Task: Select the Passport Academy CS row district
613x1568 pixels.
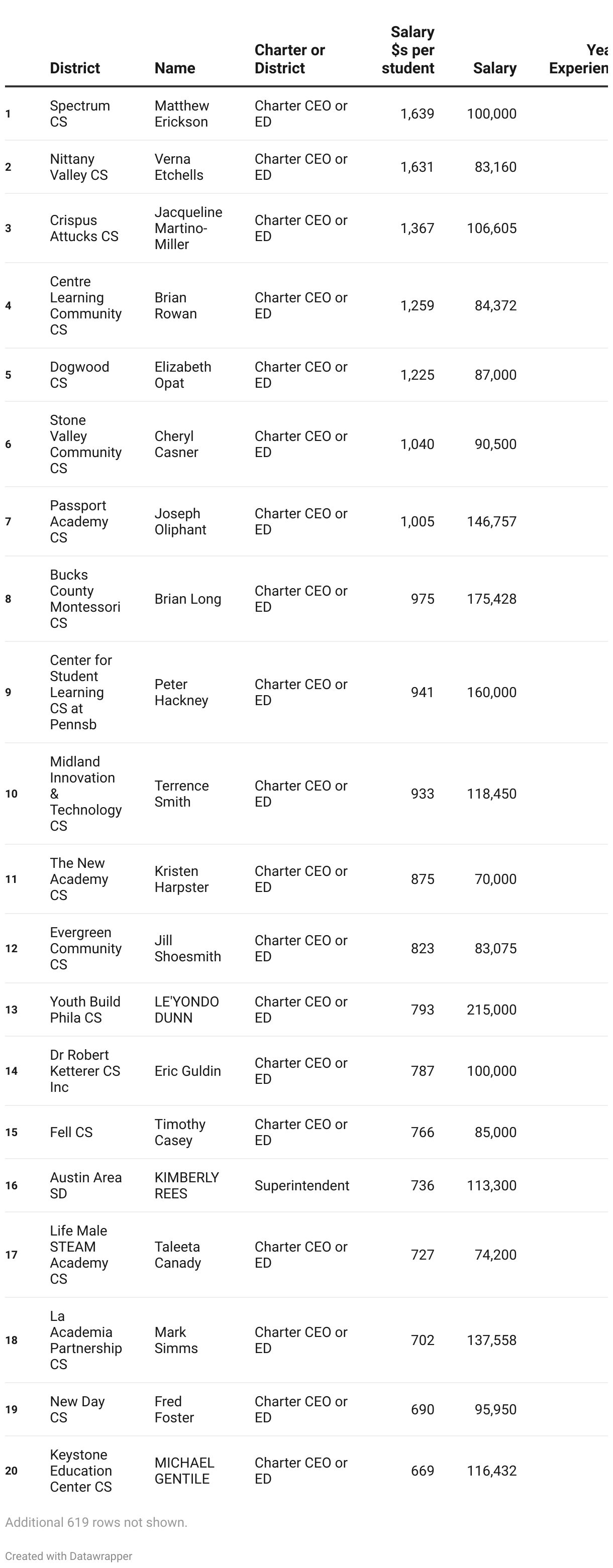Action: click(79, 522)
